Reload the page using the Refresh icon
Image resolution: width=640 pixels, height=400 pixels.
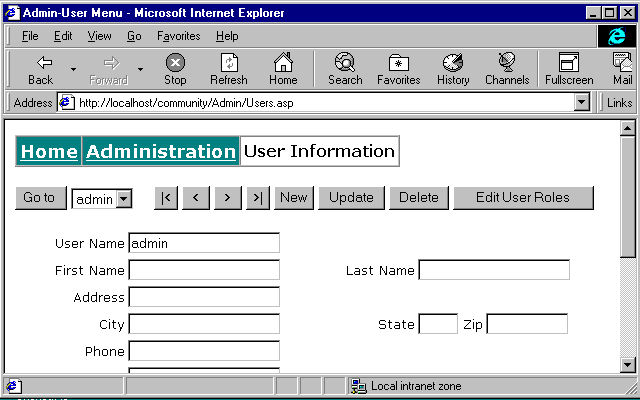pyautogui.click(x=229, y=63)
